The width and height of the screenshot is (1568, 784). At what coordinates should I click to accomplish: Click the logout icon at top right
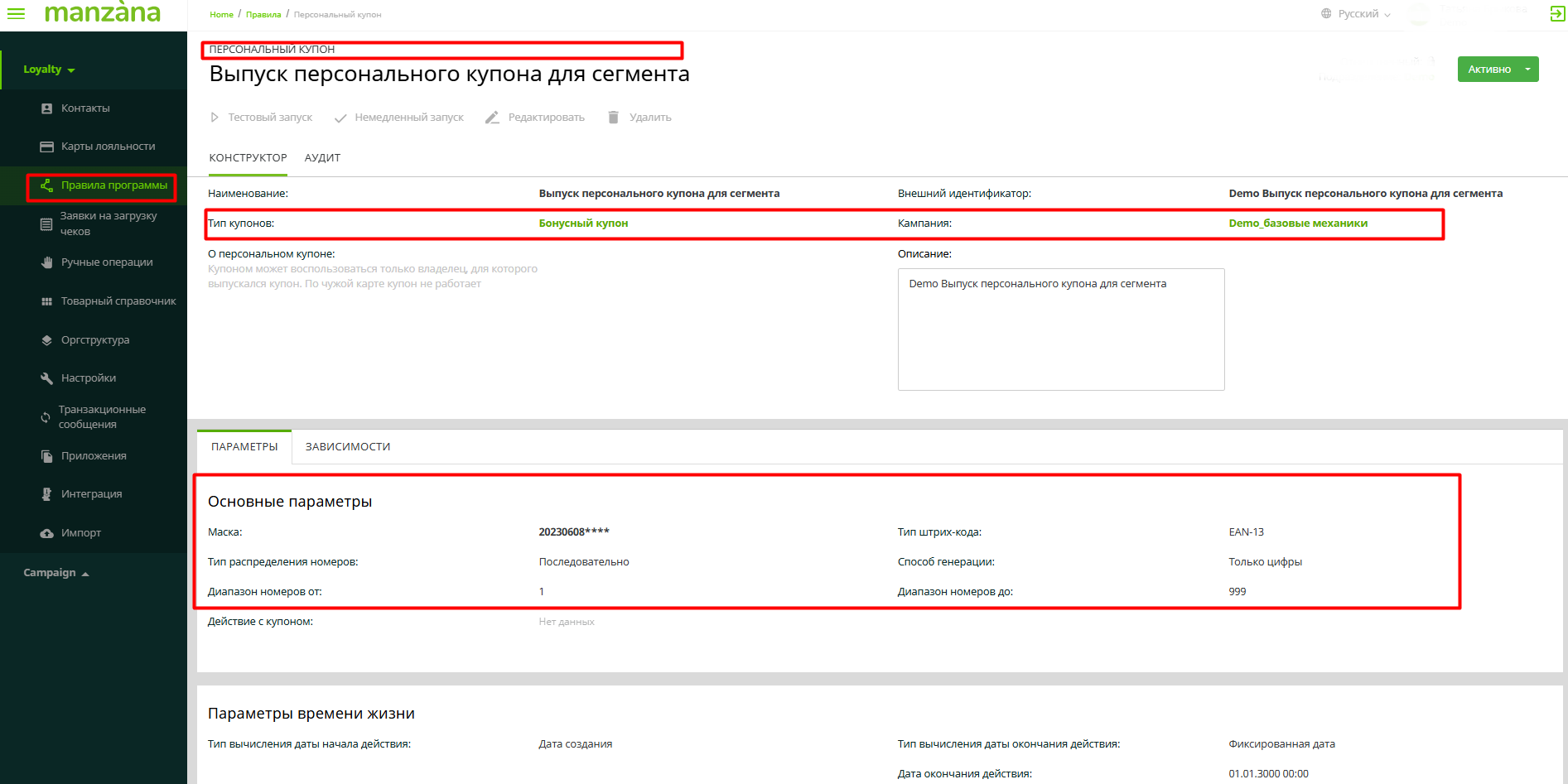tap(1556, 14)
